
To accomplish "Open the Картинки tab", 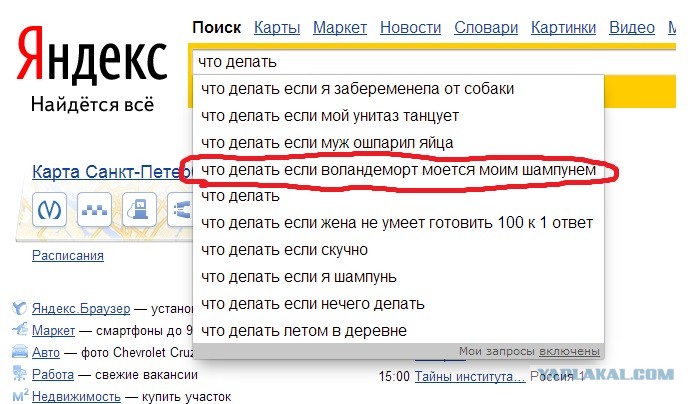I will tap(563, 27).
